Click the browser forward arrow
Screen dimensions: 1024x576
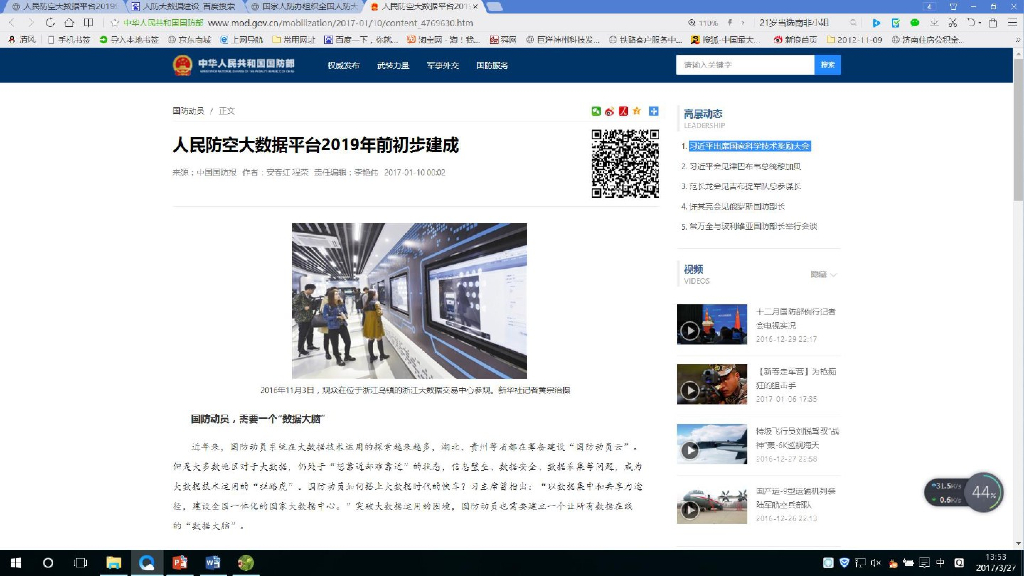pyautogui.click(x=31, y=22)
